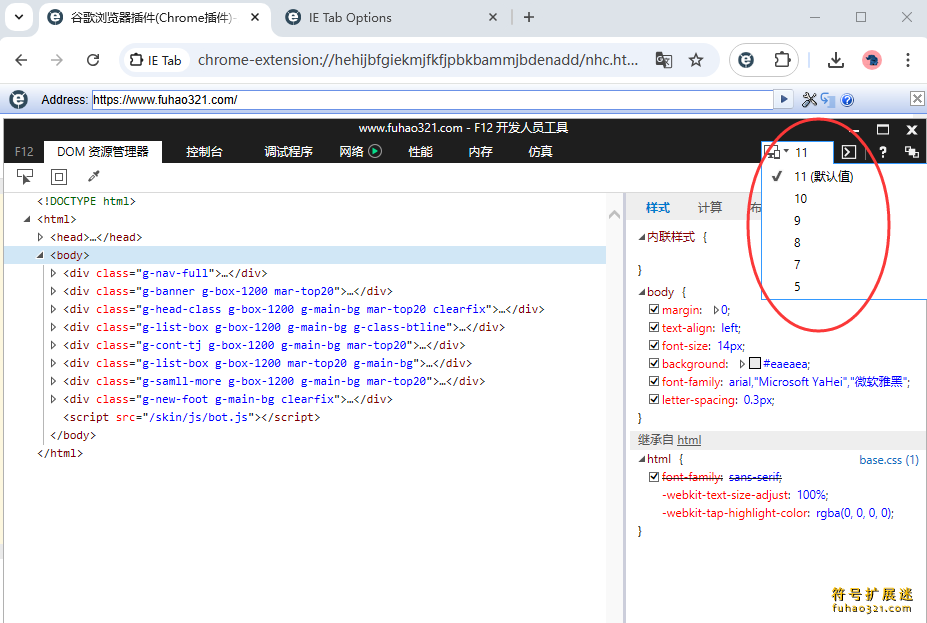927x623 pixels.
Task: Switch to the 控制台 tab
Action: point(204,152)
